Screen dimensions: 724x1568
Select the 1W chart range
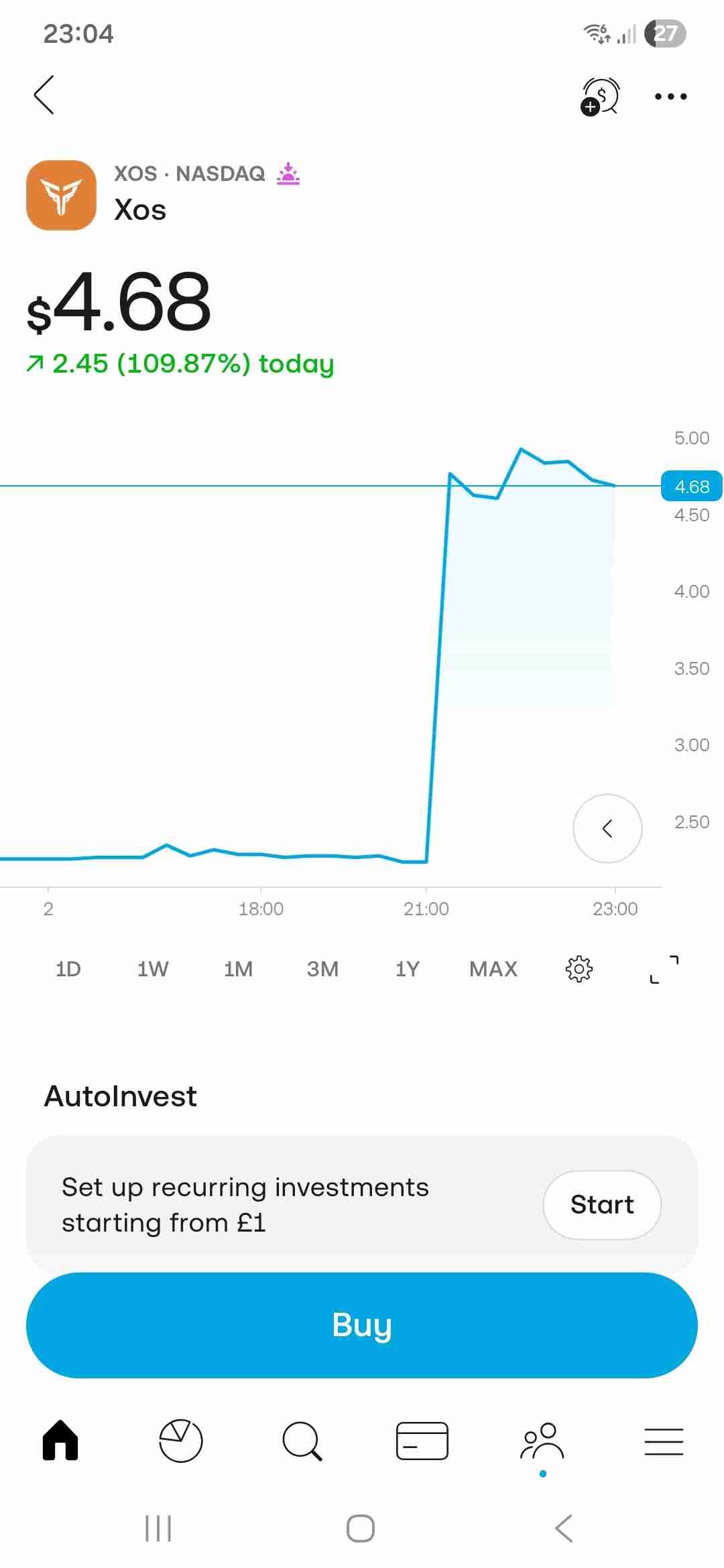point(153,969)
